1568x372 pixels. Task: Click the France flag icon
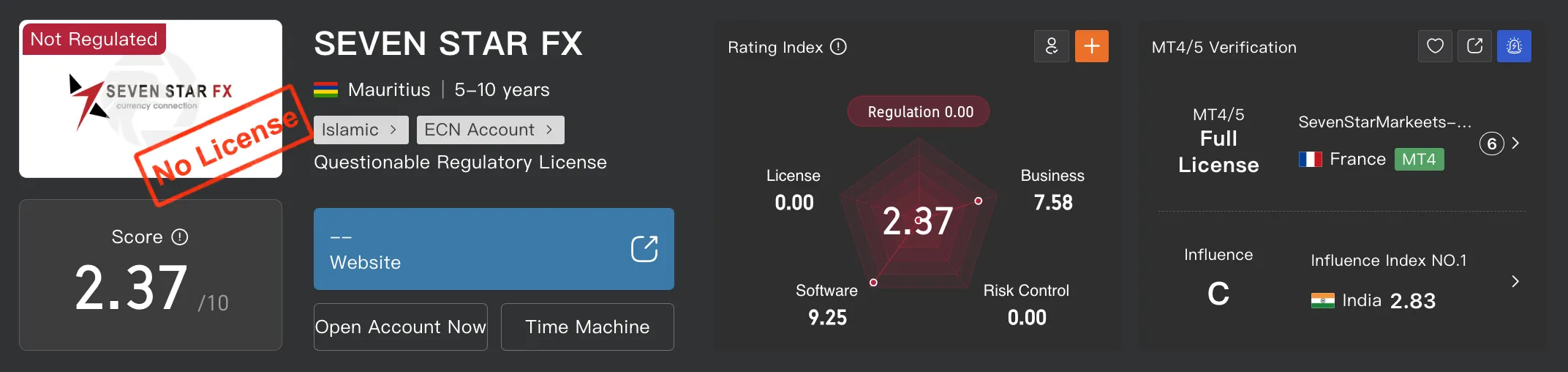click(1311, 159)
